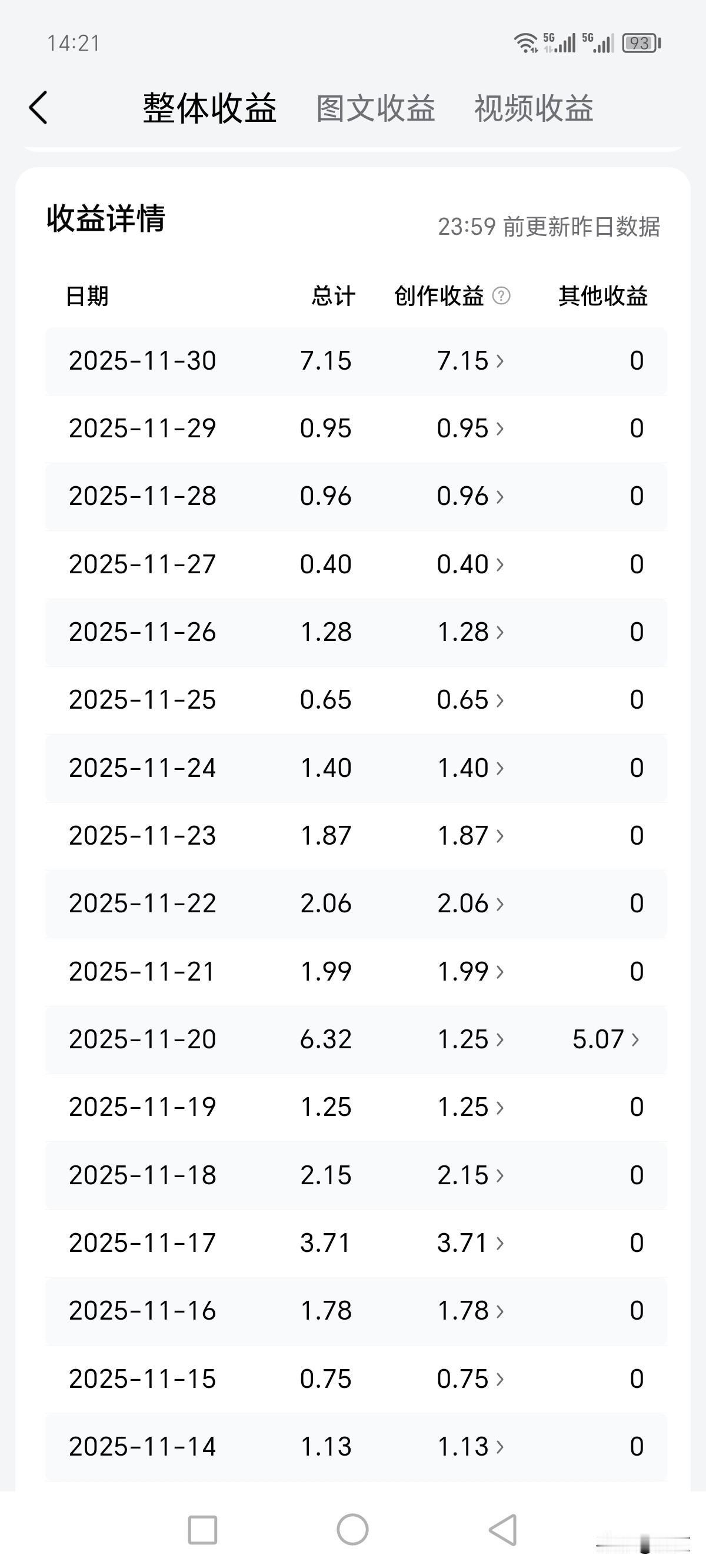
Task: Open 0.40 creation income details for 2025-11-27
Action: click(x=471, y=564)
